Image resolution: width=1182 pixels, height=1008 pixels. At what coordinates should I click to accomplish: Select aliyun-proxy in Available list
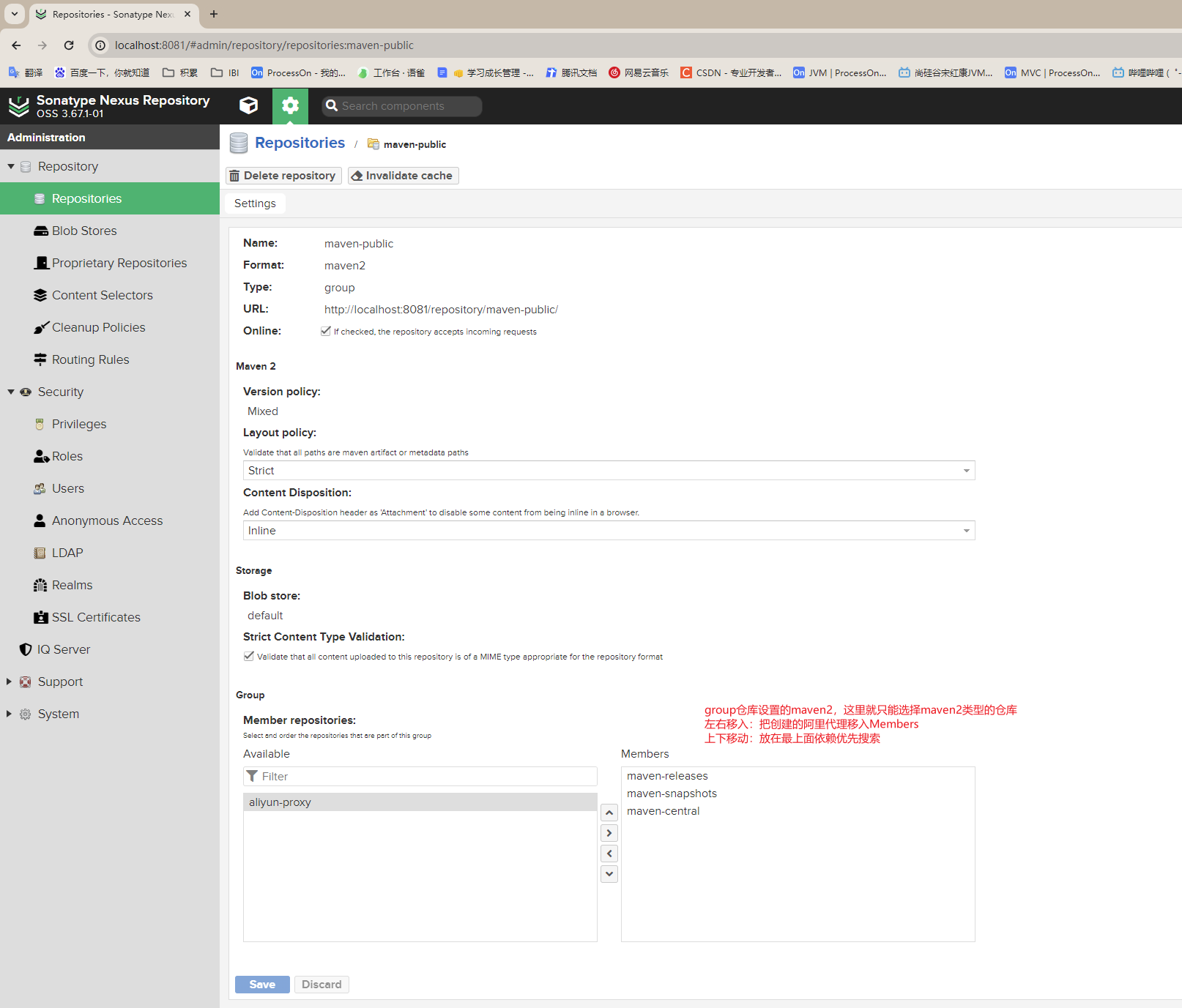(x=420, y=802)
